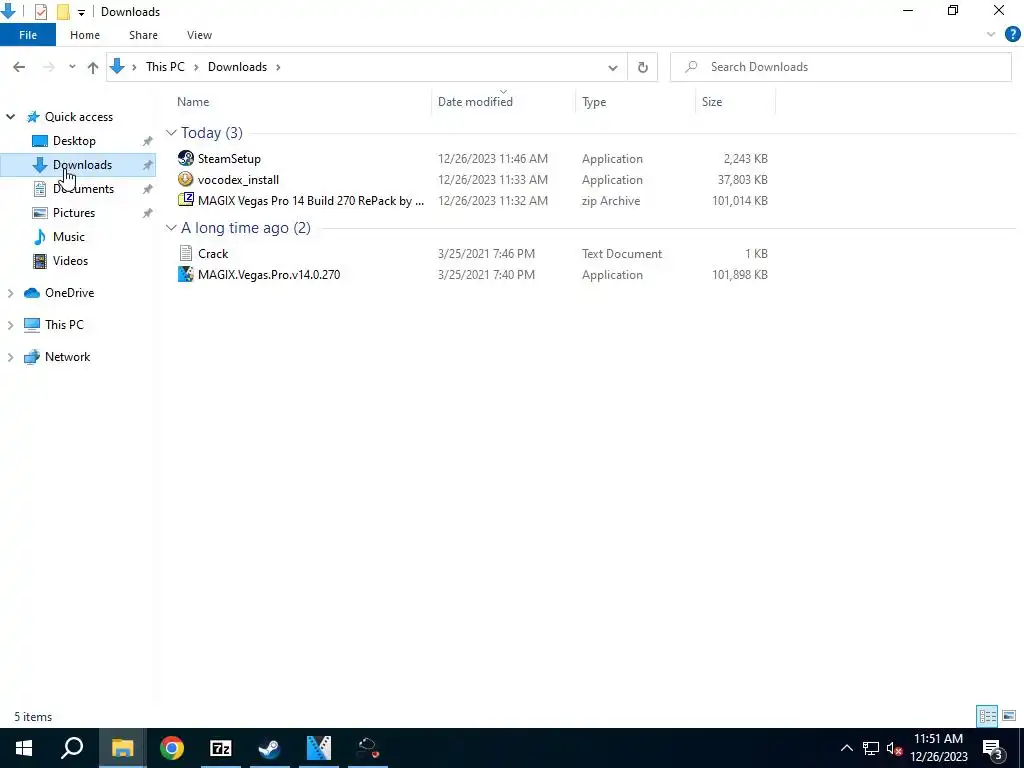The width and height of the screenshot is (1024, 768).
Task: Click the muted volume tray icon
Action: click(x=894, y=748)
